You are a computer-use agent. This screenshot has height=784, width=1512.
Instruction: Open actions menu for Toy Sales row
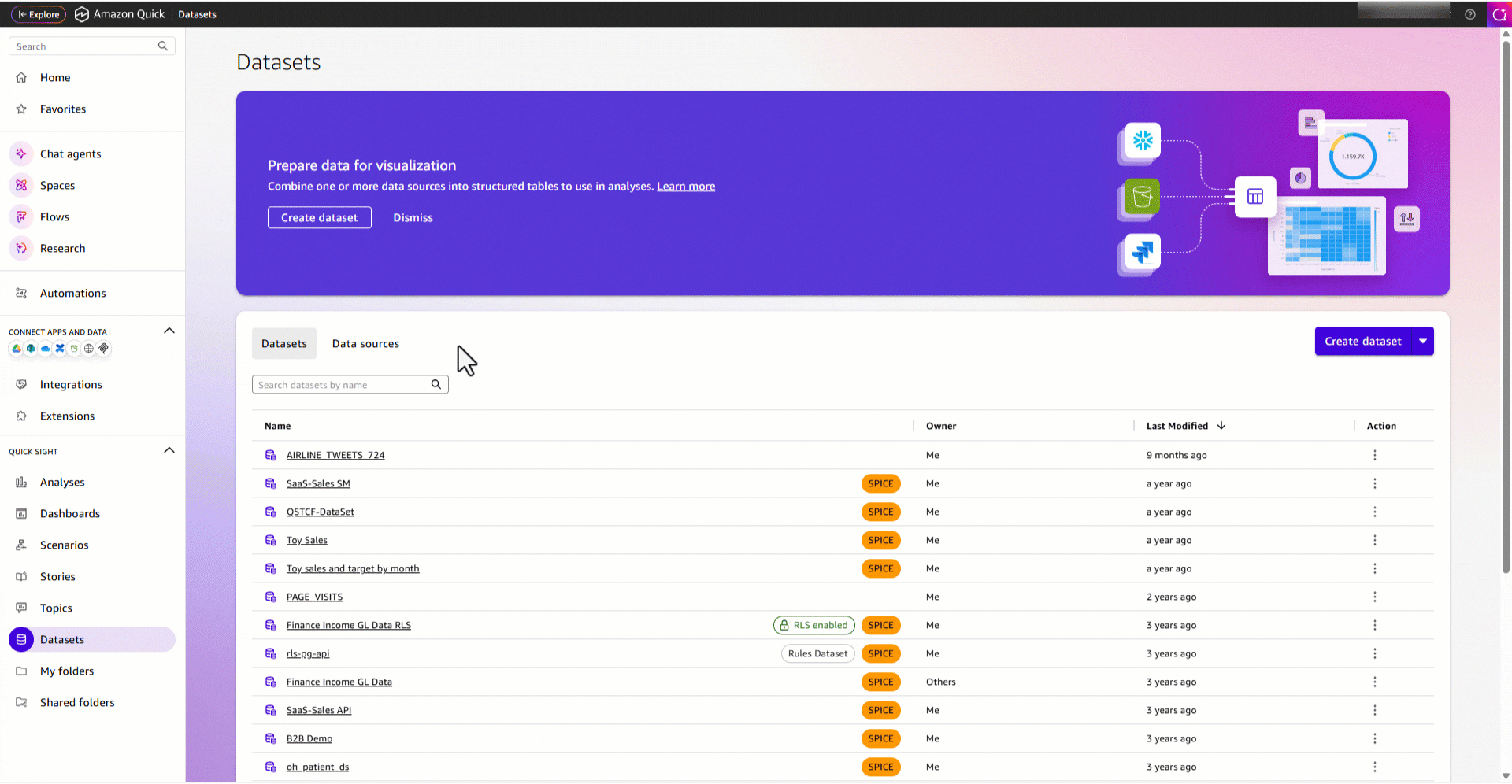tap(1375, 541)
